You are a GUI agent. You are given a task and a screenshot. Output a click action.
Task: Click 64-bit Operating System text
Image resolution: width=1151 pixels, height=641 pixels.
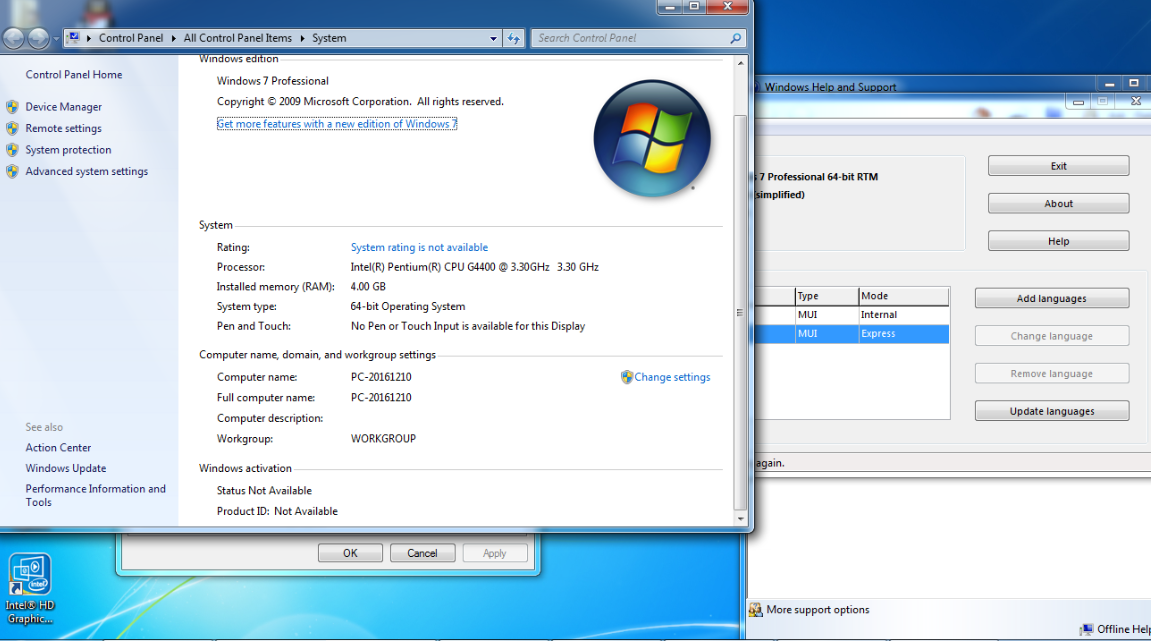click(407, 306)
